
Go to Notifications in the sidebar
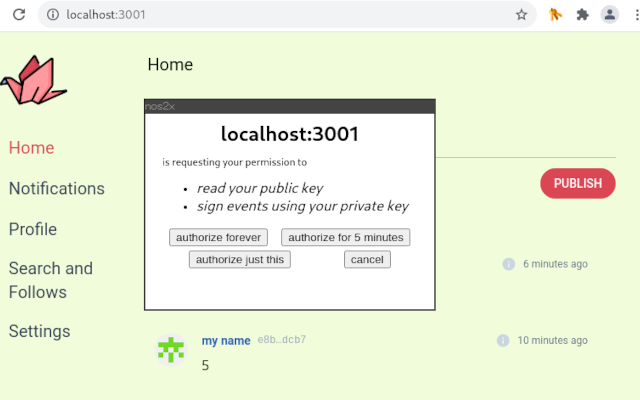pyautogui.click(x=56, y=188)
